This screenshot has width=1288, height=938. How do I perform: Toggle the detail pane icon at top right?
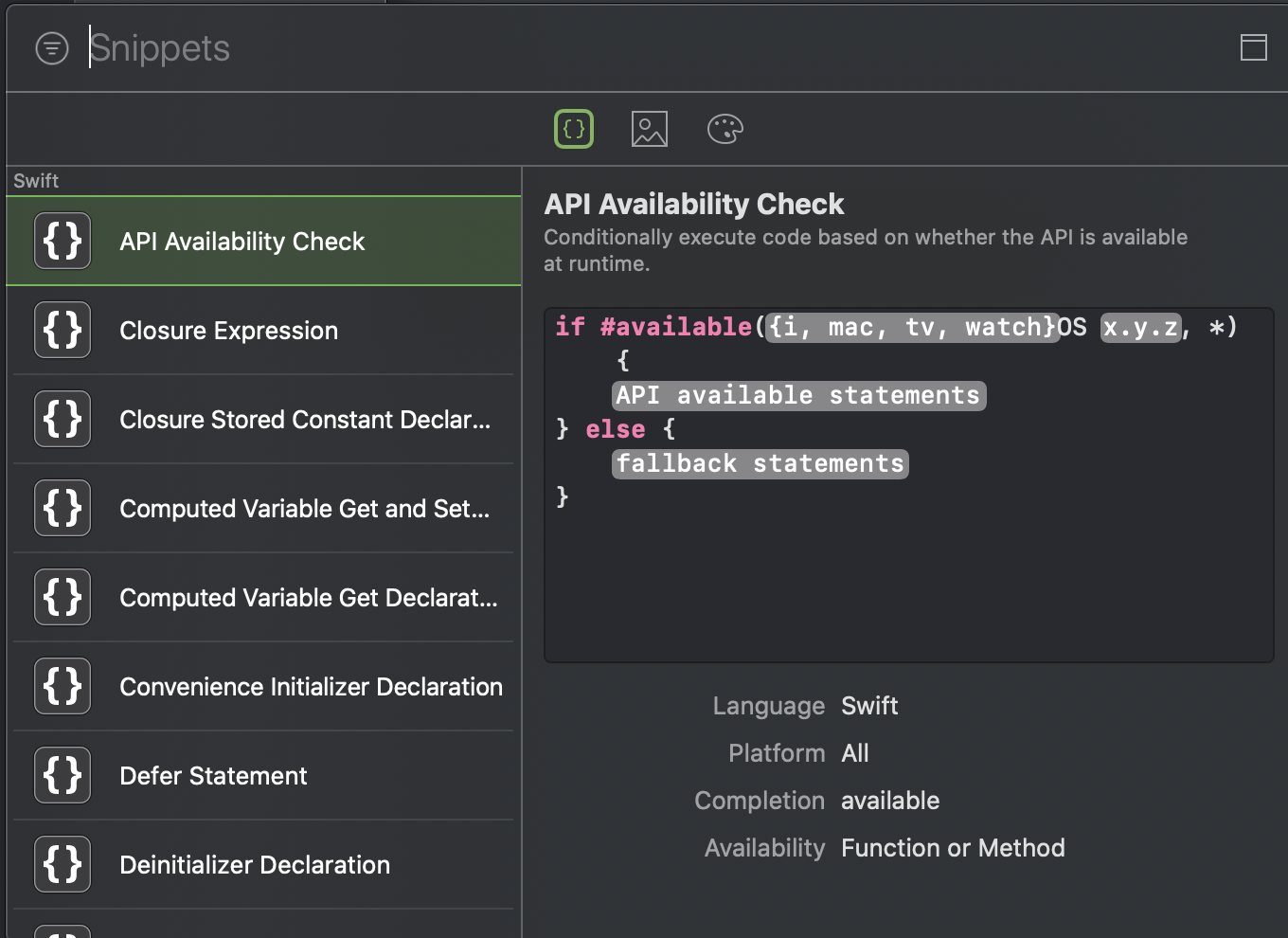[1253, 47]
